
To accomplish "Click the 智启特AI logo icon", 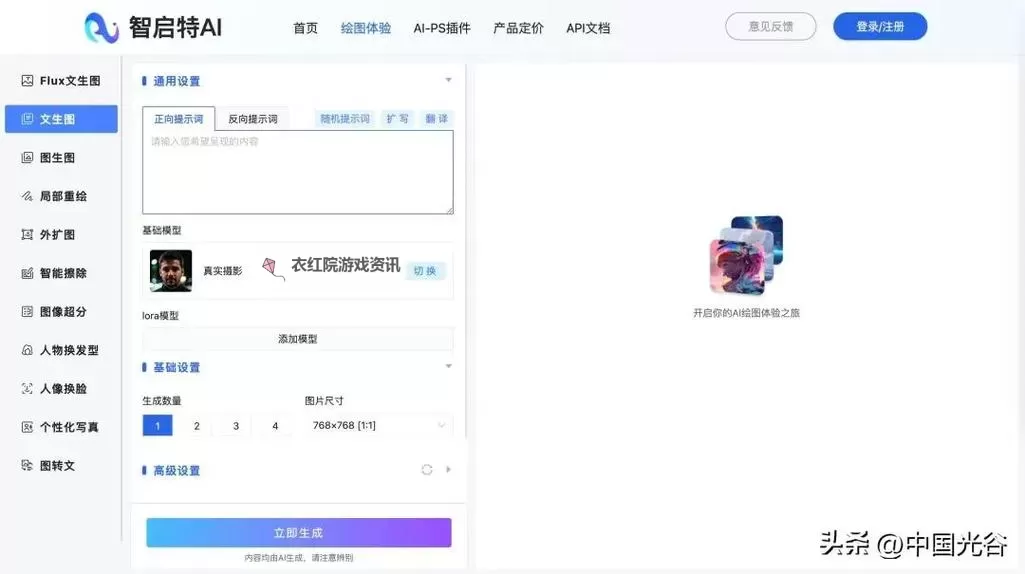I will (101, 27).
